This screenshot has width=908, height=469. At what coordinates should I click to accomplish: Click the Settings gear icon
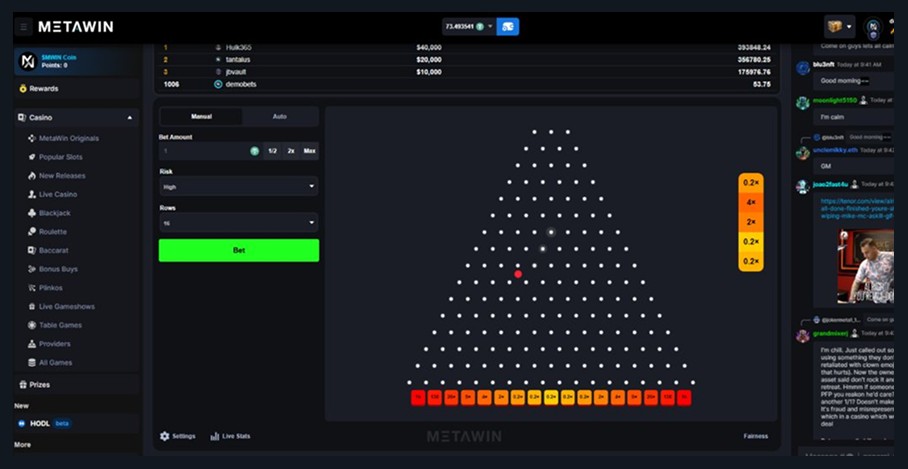[165, 436]
